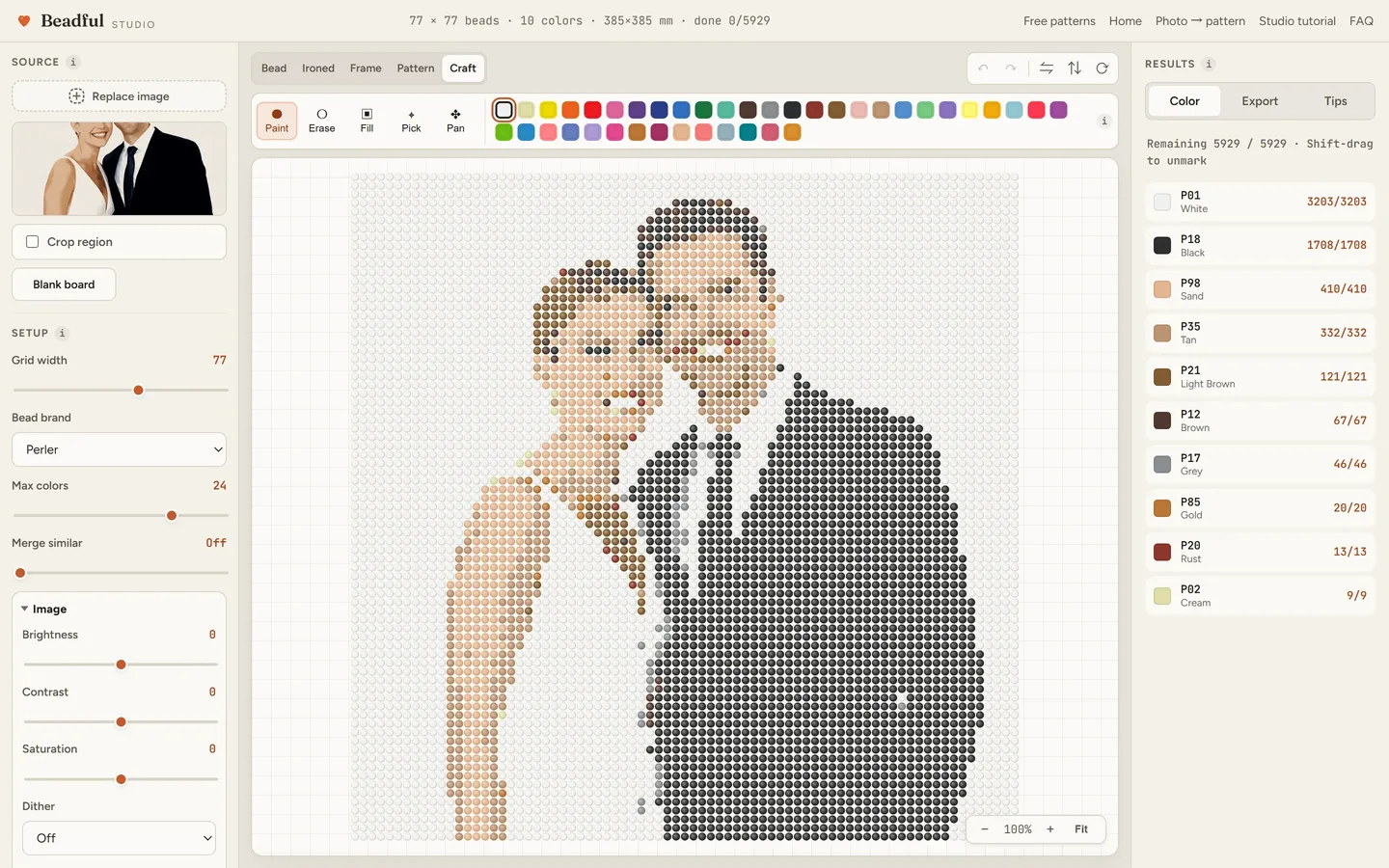Adjust the Max colors slider handle
Image resolution: width=1389 pixels, height=868 pixels.
(x=172, y=516)
